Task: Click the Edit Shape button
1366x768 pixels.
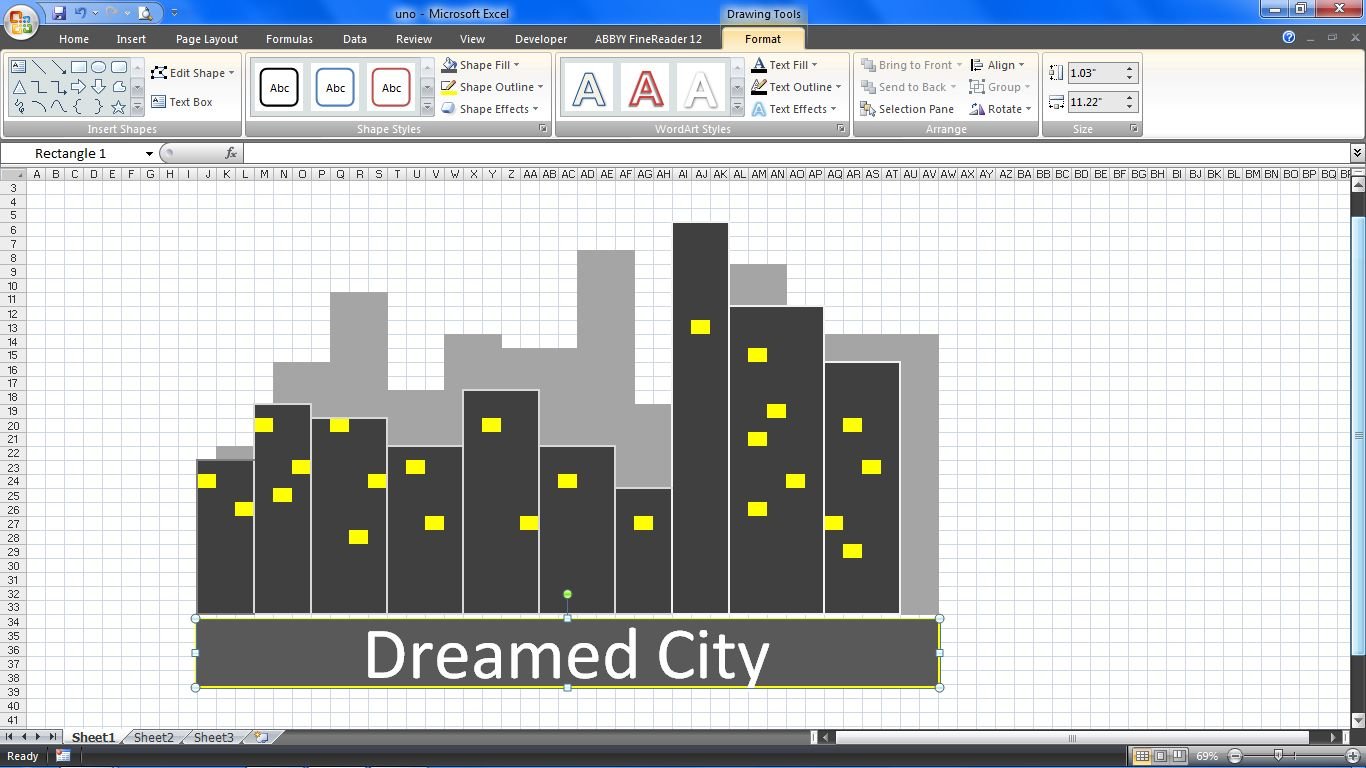Action: pyautogui.click(x=193, y=73)
